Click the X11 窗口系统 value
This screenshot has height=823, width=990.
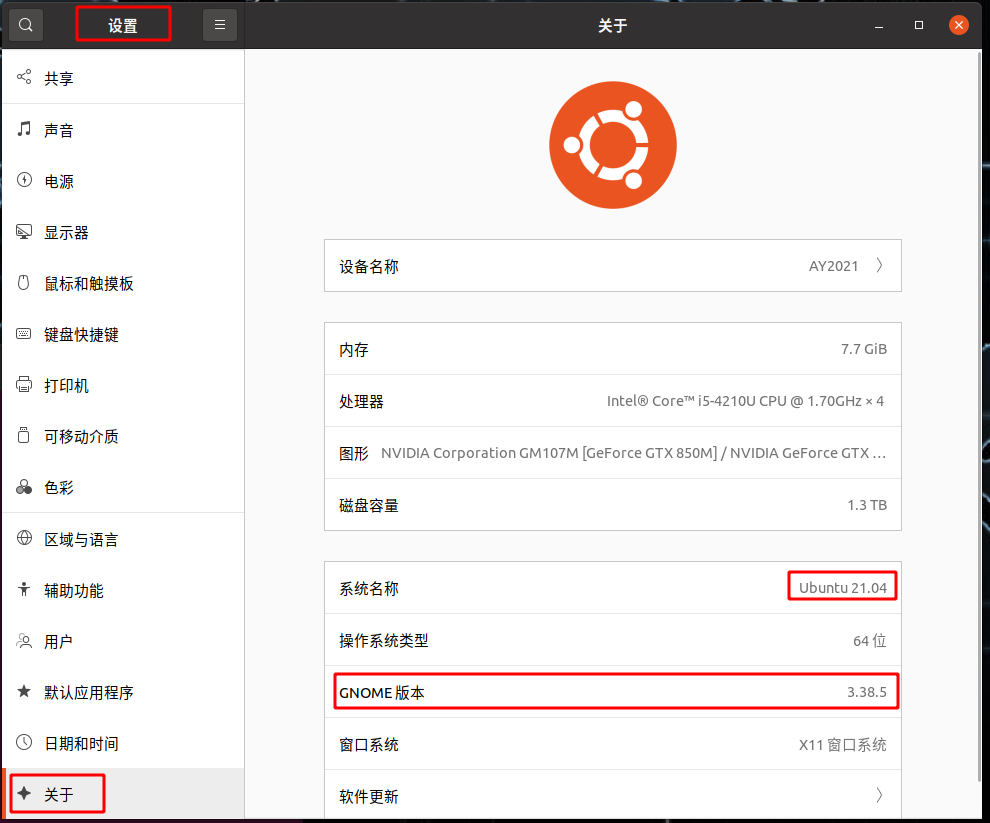(x=843, y=745)
